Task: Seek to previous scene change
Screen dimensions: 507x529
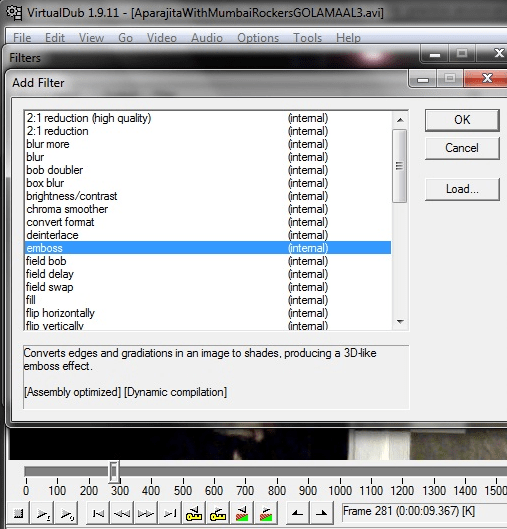Action: pyautogui.click(x=242, y=513)
